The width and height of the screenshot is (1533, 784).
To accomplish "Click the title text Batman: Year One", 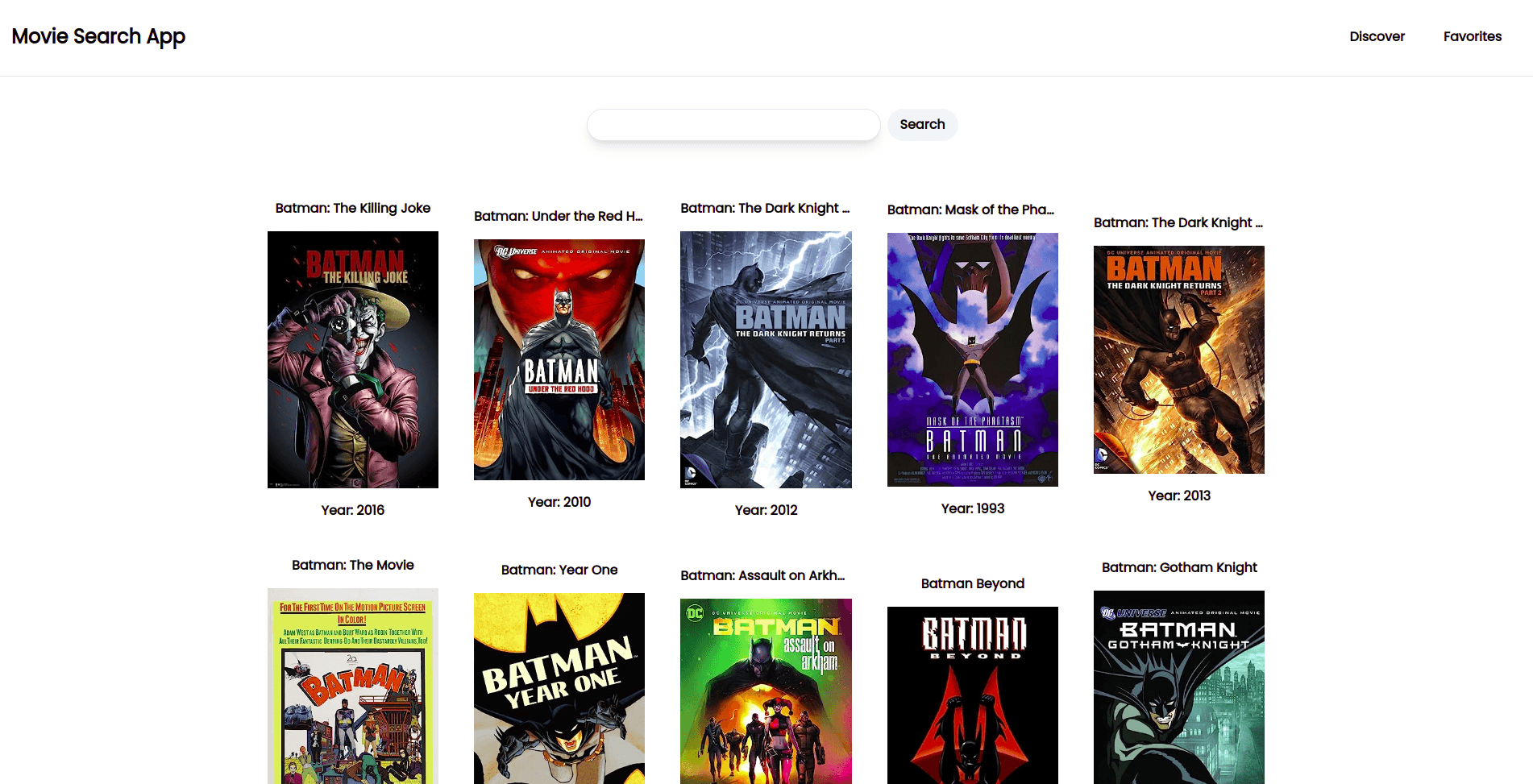I will (x=559, y=570).
